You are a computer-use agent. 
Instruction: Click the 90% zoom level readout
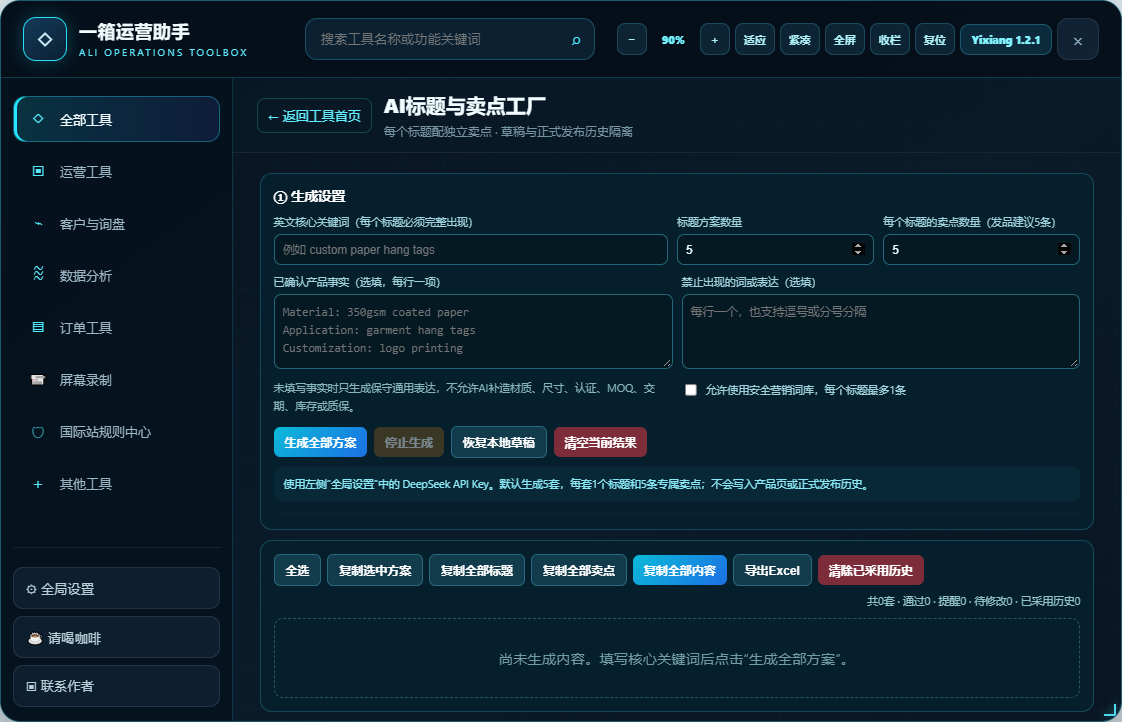pyautogui.click(x=673, y=40)
